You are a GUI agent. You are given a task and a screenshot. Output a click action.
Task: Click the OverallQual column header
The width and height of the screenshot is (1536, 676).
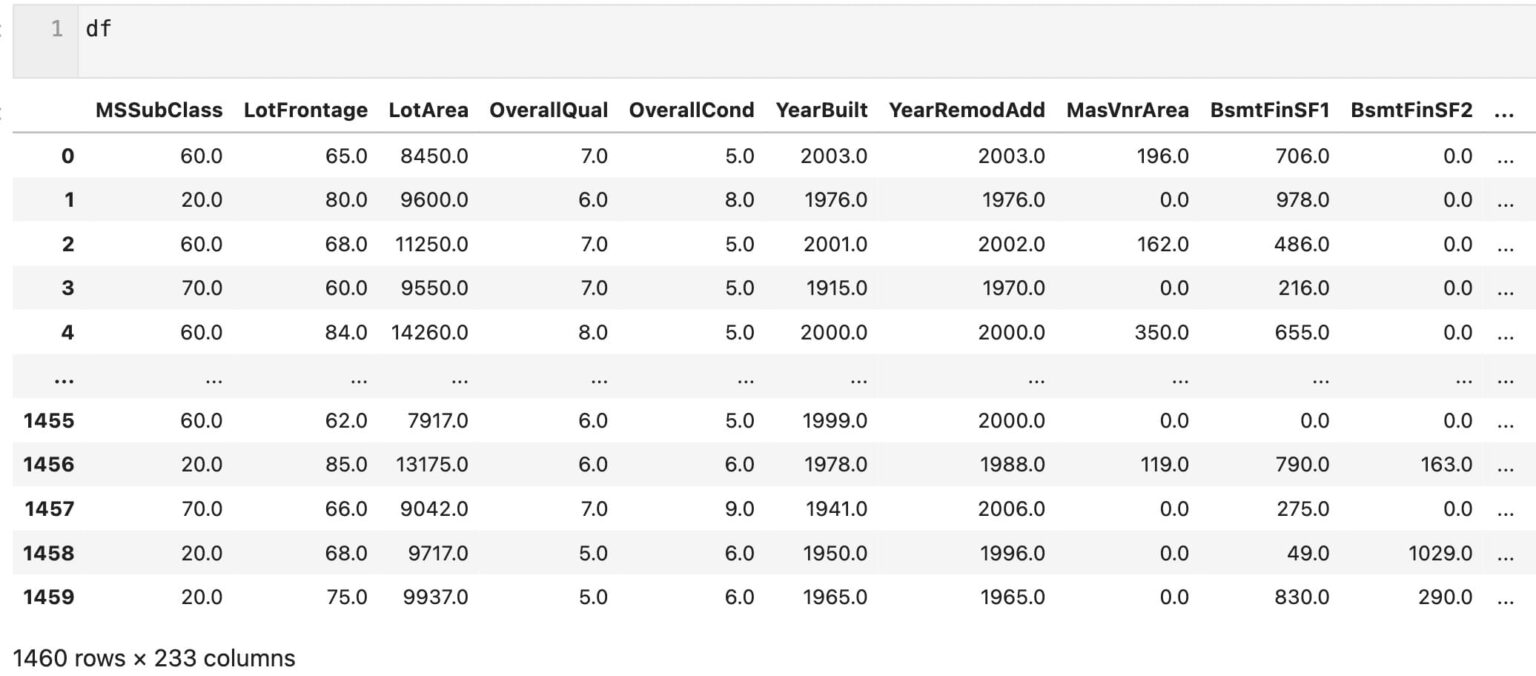coord(548,111)
